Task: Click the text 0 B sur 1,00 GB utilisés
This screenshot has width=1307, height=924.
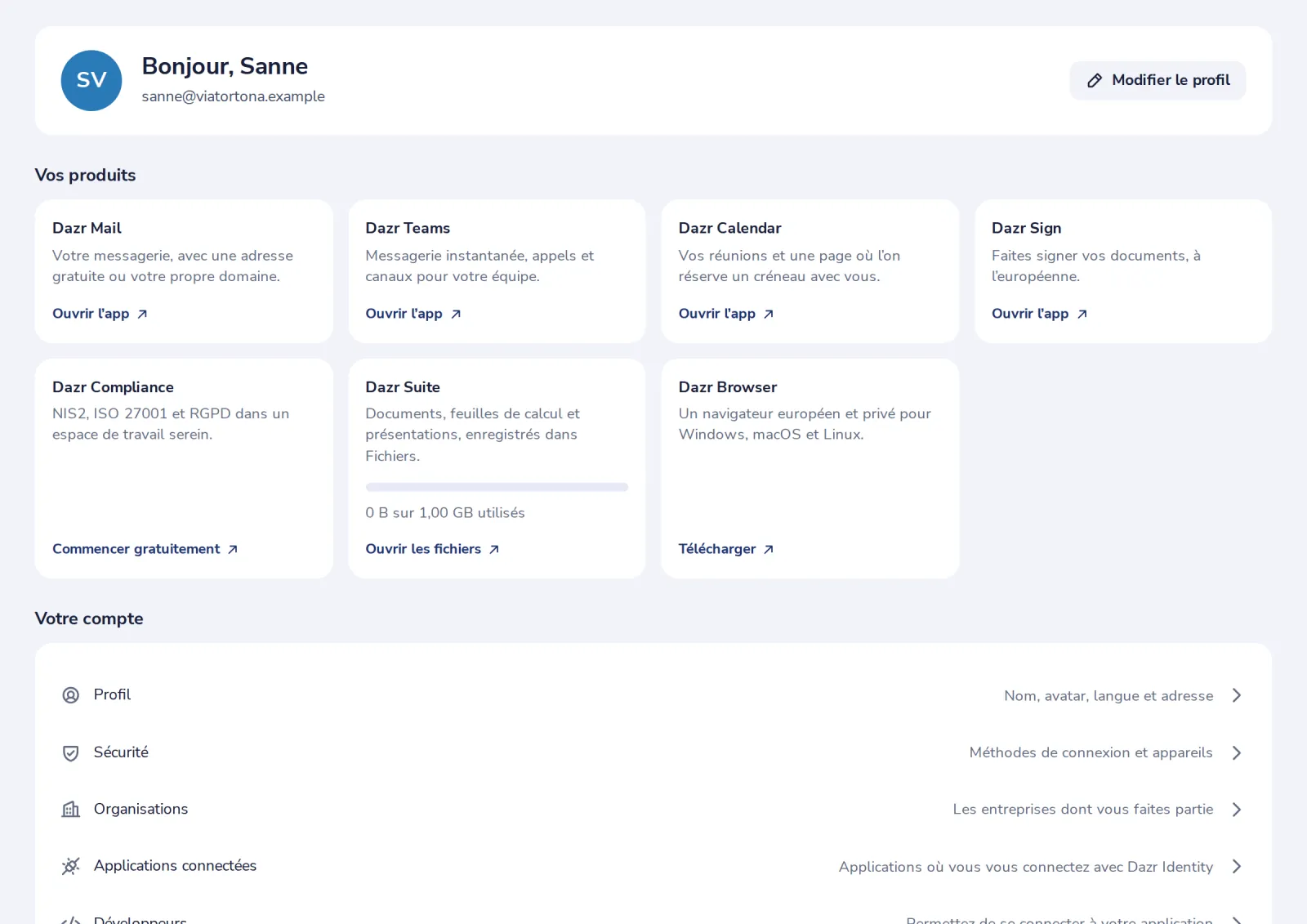Action: point(445,513)
